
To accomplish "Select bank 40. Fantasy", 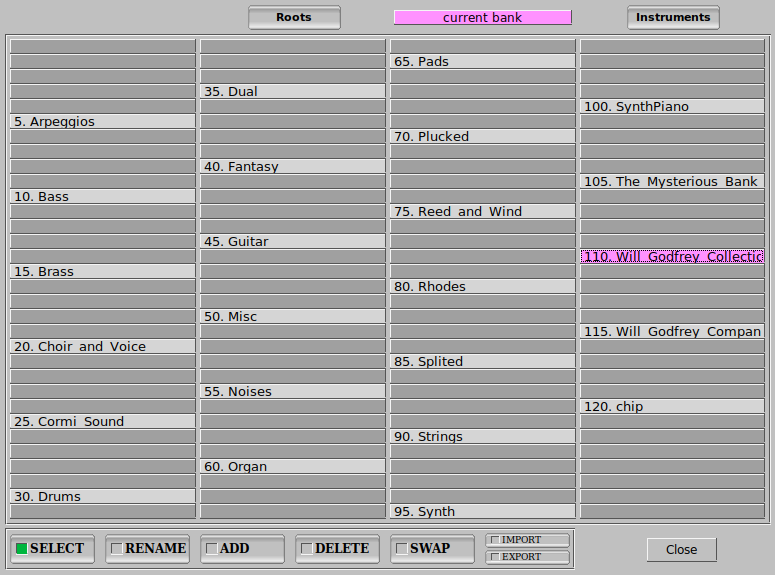I will [x=293, y=167].
